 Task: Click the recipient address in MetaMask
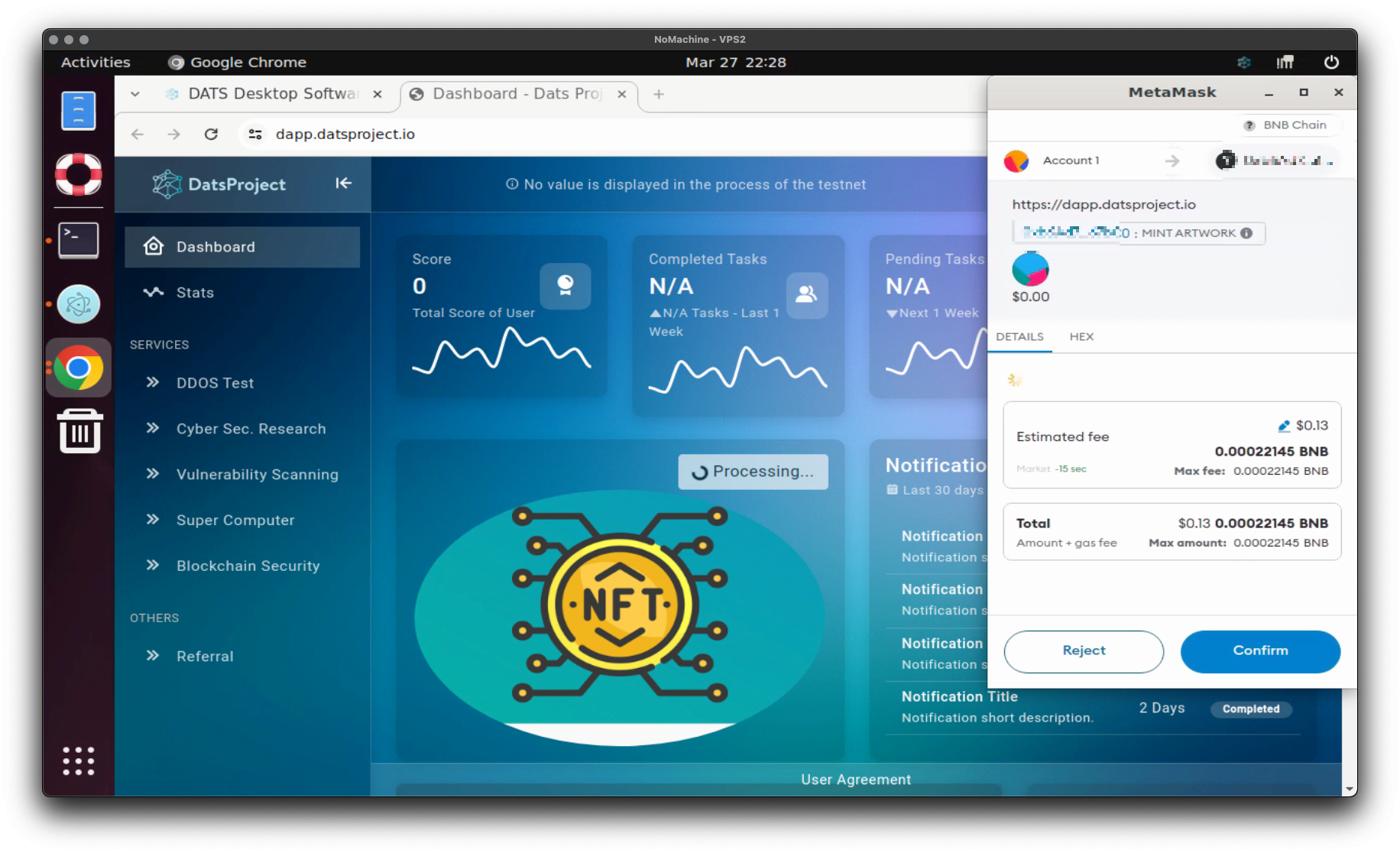[x=1278, y=161]
